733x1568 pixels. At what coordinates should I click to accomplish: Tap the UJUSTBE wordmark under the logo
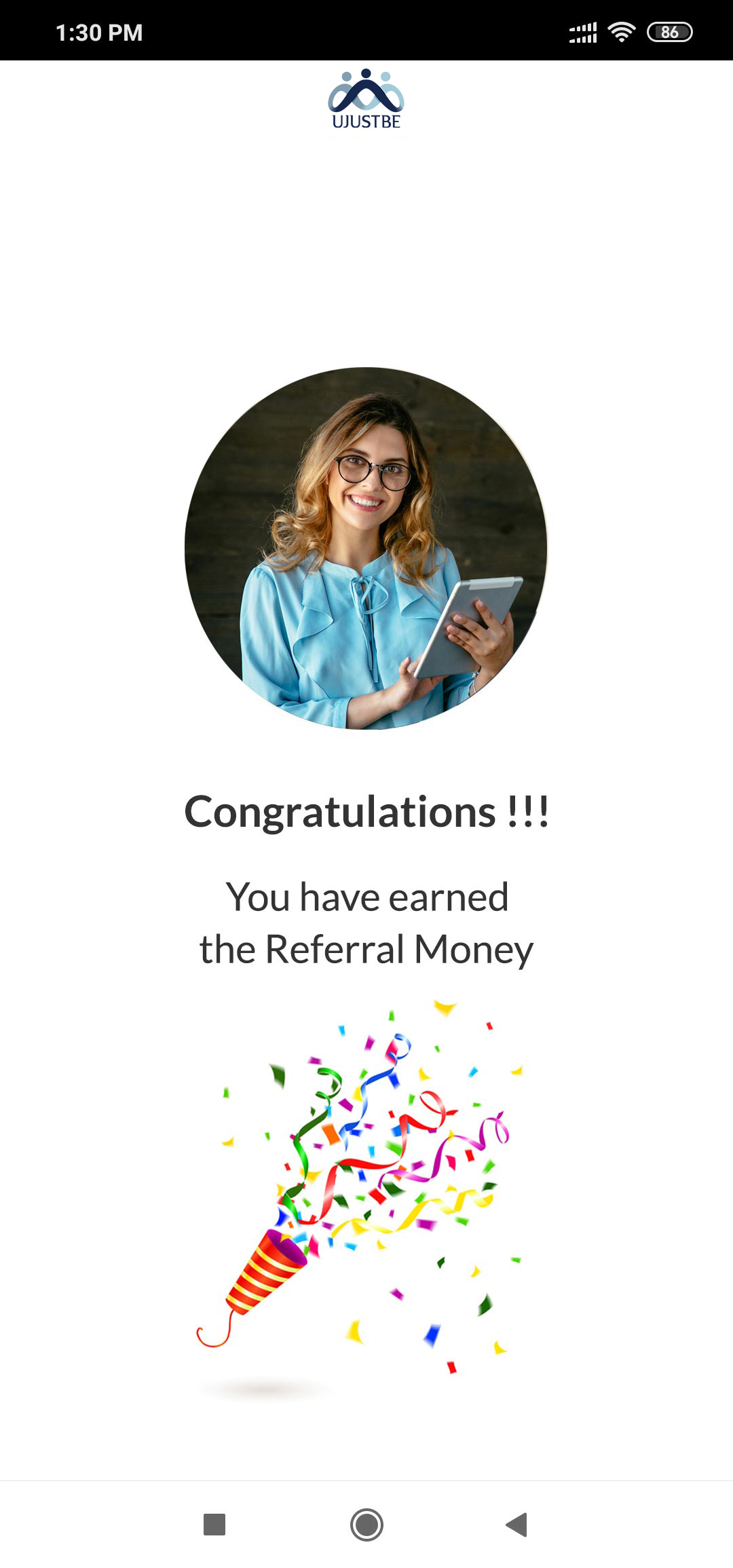tap(366, 122)
